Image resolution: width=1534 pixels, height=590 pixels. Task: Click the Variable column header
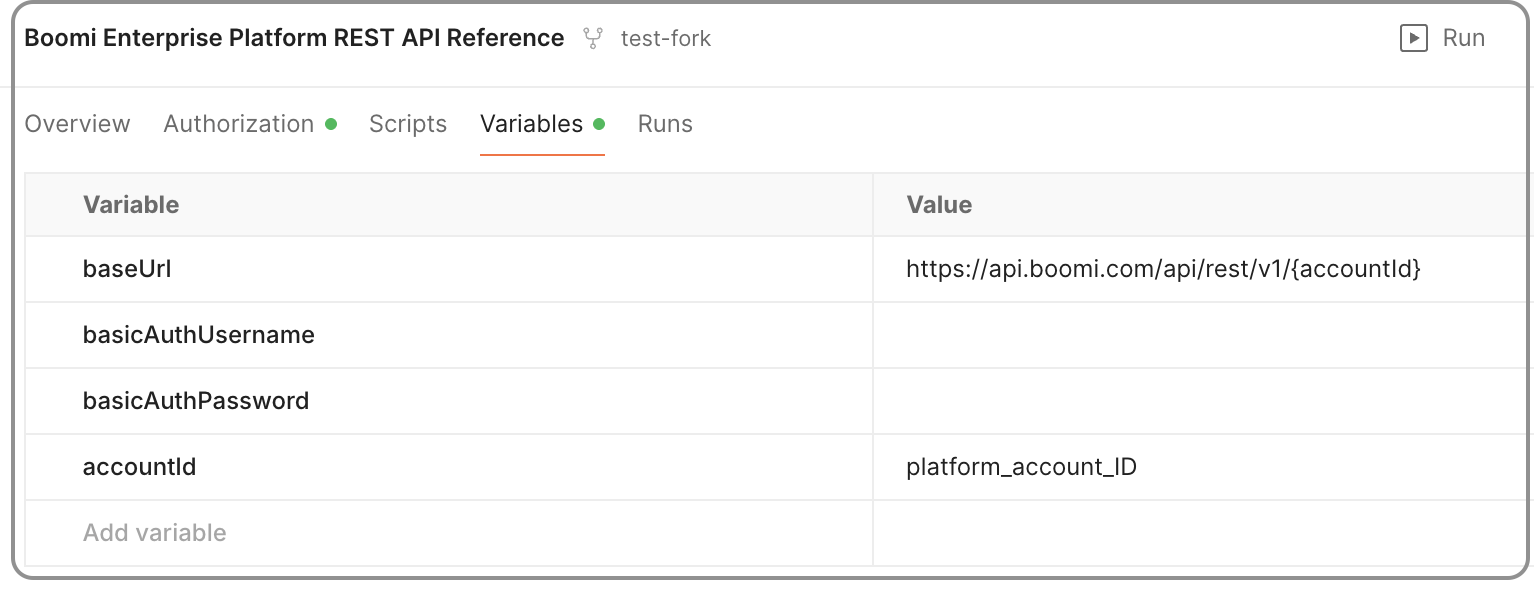click(x=131, y=204)
